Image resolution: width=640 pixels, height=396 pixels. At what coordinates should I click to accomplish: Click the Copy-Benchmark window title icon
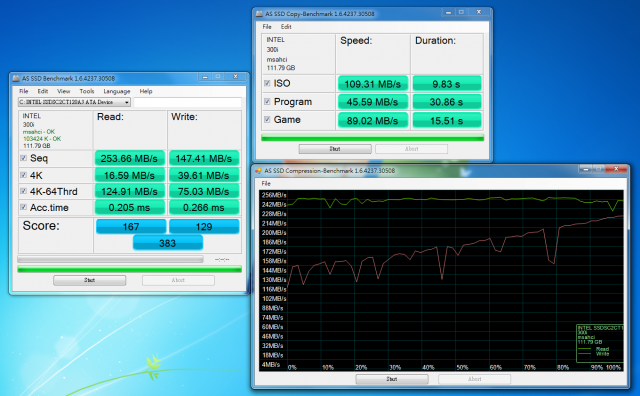[x=259, y=14]
